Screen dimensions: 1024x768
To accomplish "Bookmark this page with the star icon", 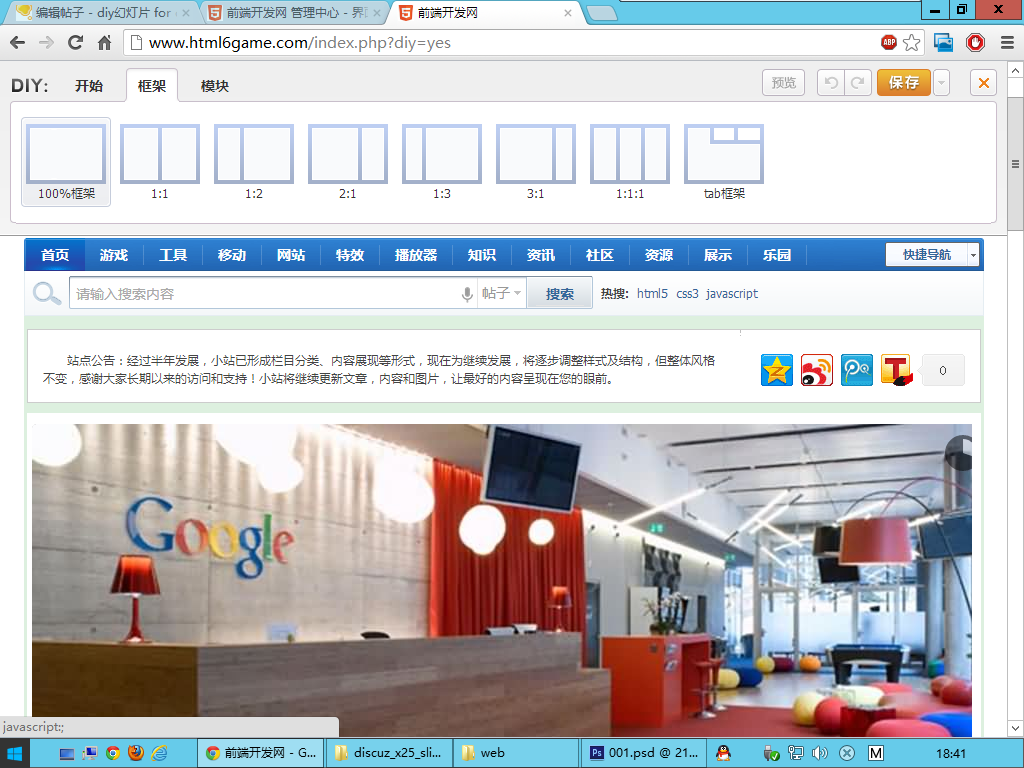I will pos(912,43).
